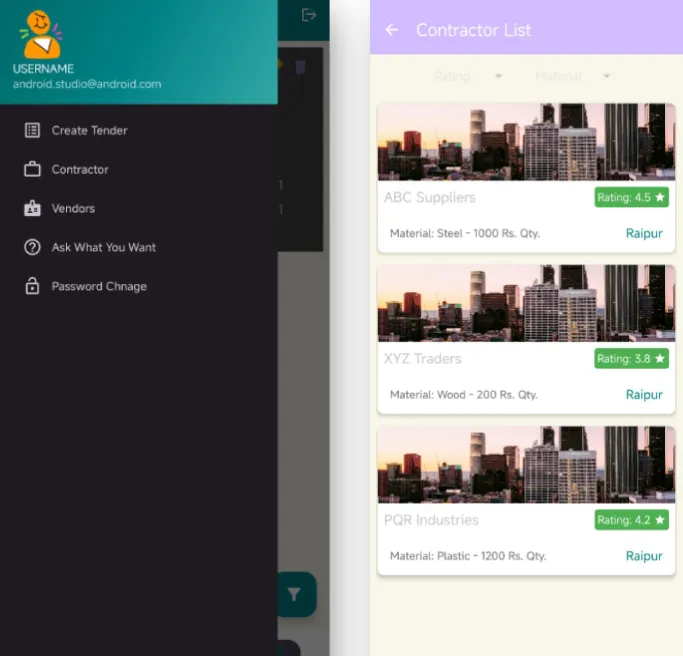Tap the filter funnel floating button

294,594
